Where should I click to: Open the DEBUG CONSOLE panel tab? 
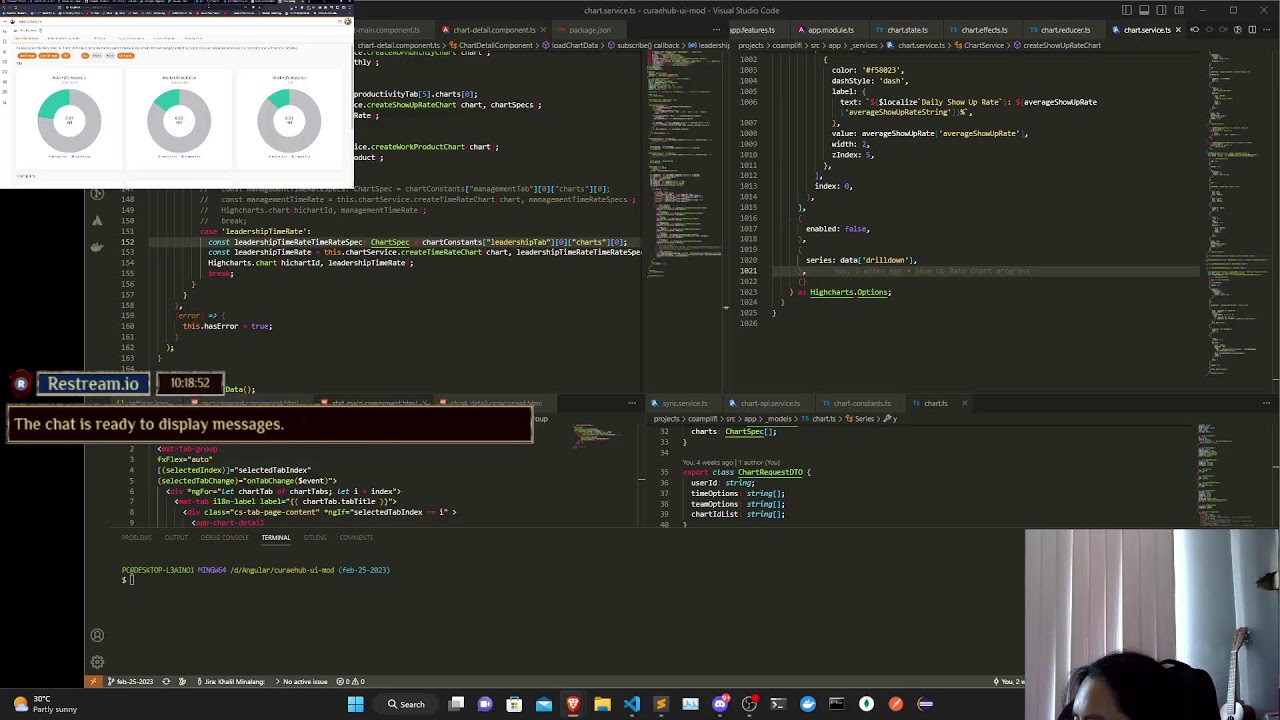pyautogui.click(x=224, y=538)
